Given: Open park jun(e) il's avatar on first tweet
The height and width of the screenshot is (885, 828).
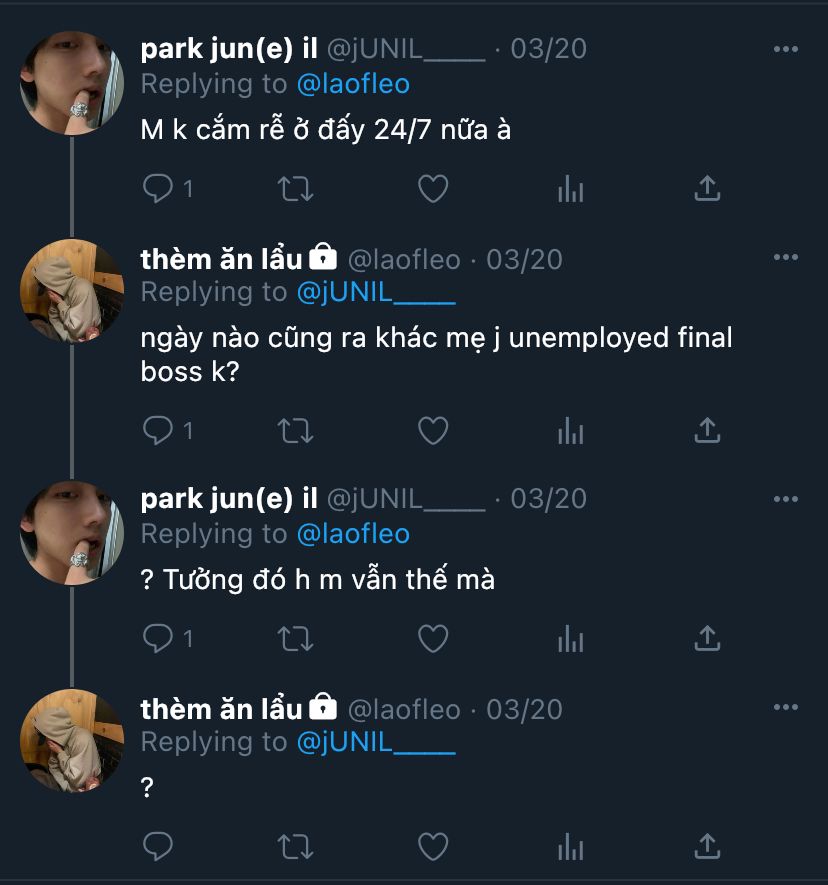Looking at the screenshot, I should pyautogui.click(x=72, y=82).
